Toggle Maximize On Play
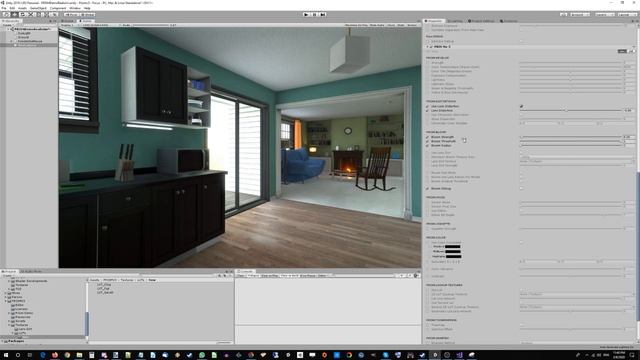The image size is (640, 360). [356, 25]
